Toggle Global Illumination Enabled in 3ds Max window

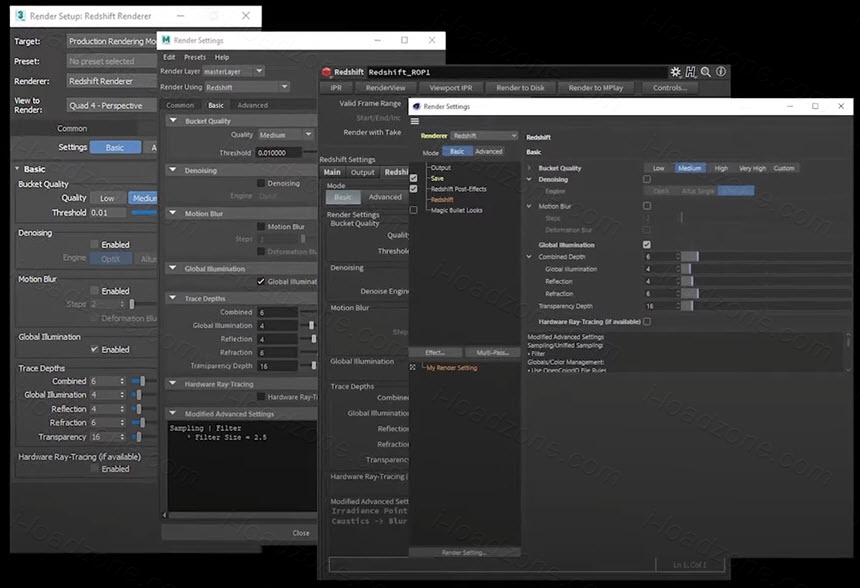tap(94, 349)
